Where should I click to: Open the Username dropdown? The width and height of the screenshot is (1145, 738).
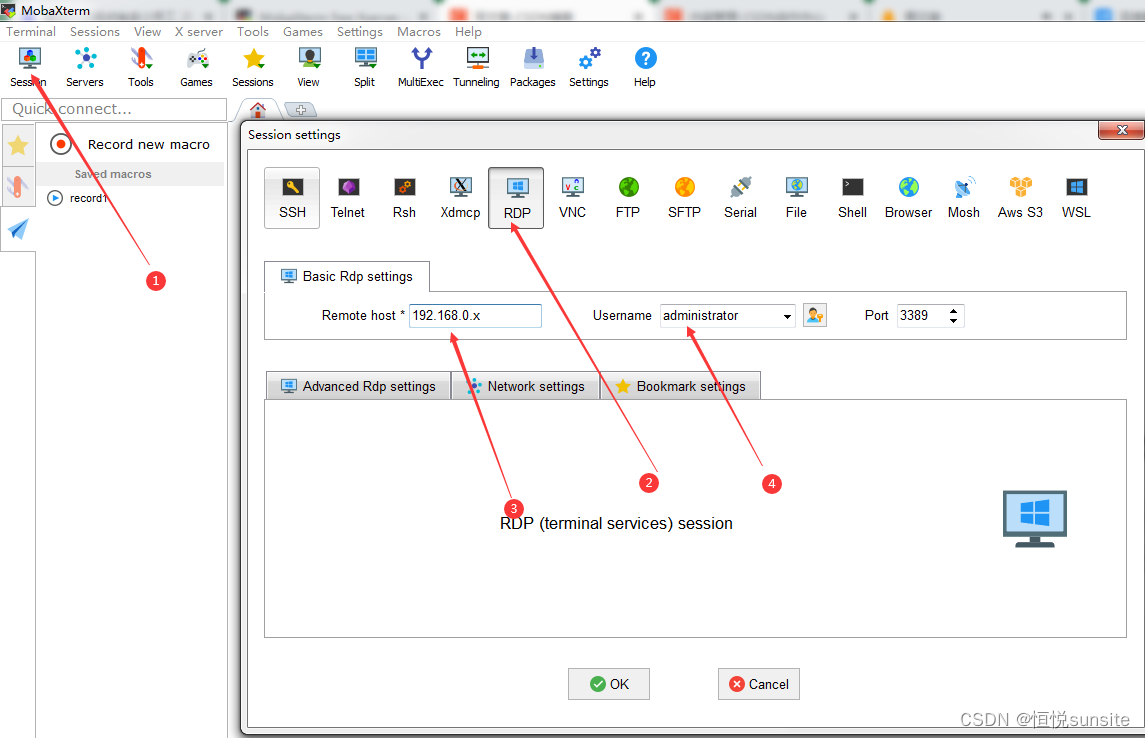tap(786, 315)
